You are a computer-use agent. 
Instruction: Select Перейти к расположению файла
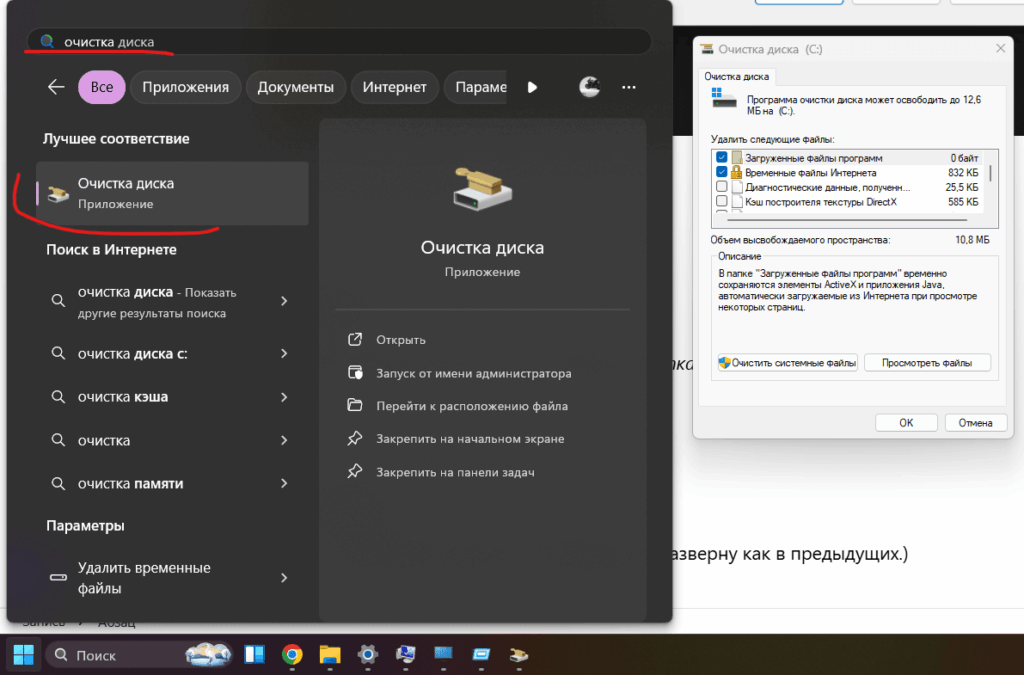click(472, 406)
